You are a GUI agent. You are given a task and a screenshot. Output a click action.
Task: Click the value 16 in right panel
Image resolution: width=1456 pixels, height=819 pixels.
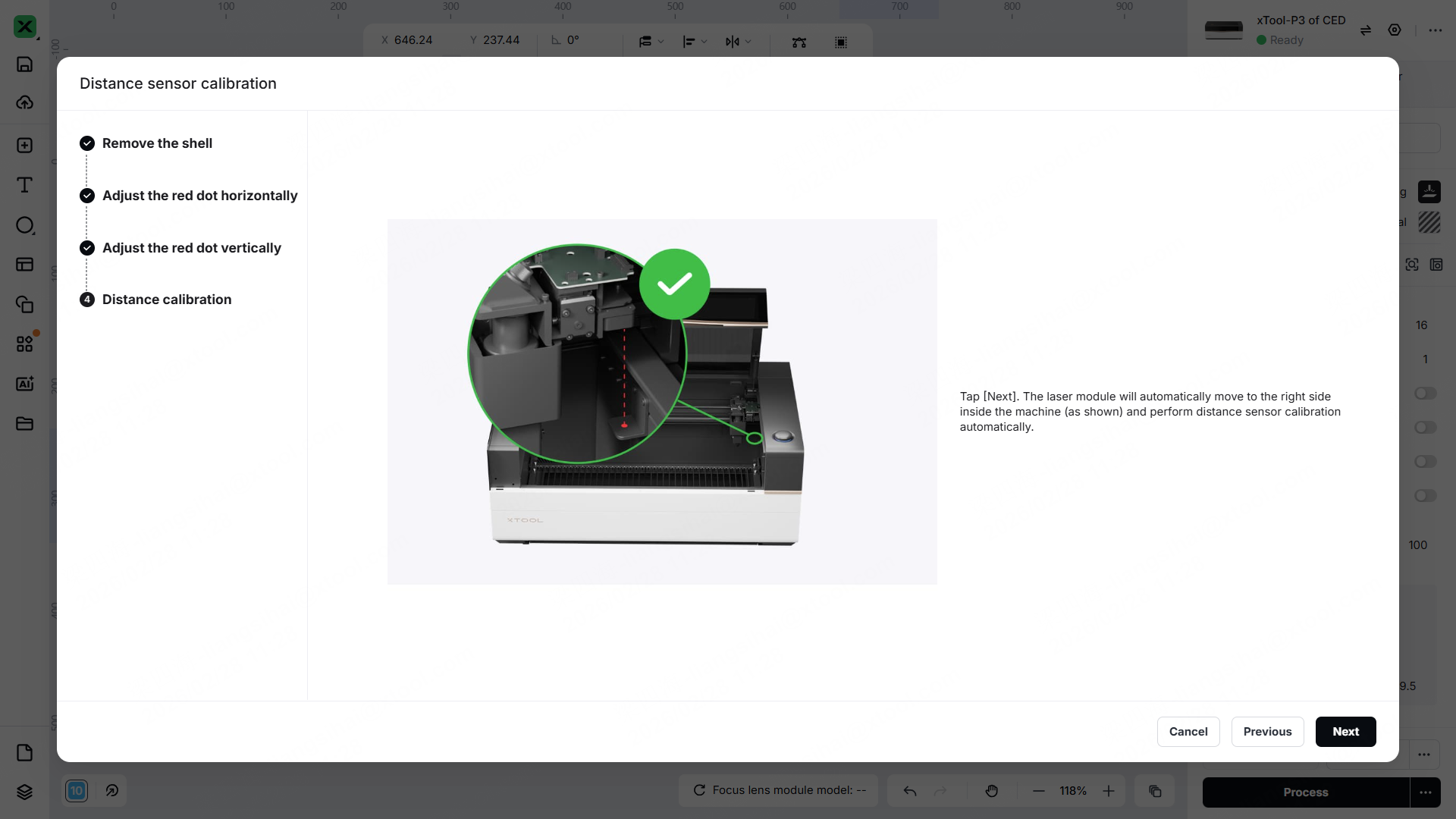1422,325
